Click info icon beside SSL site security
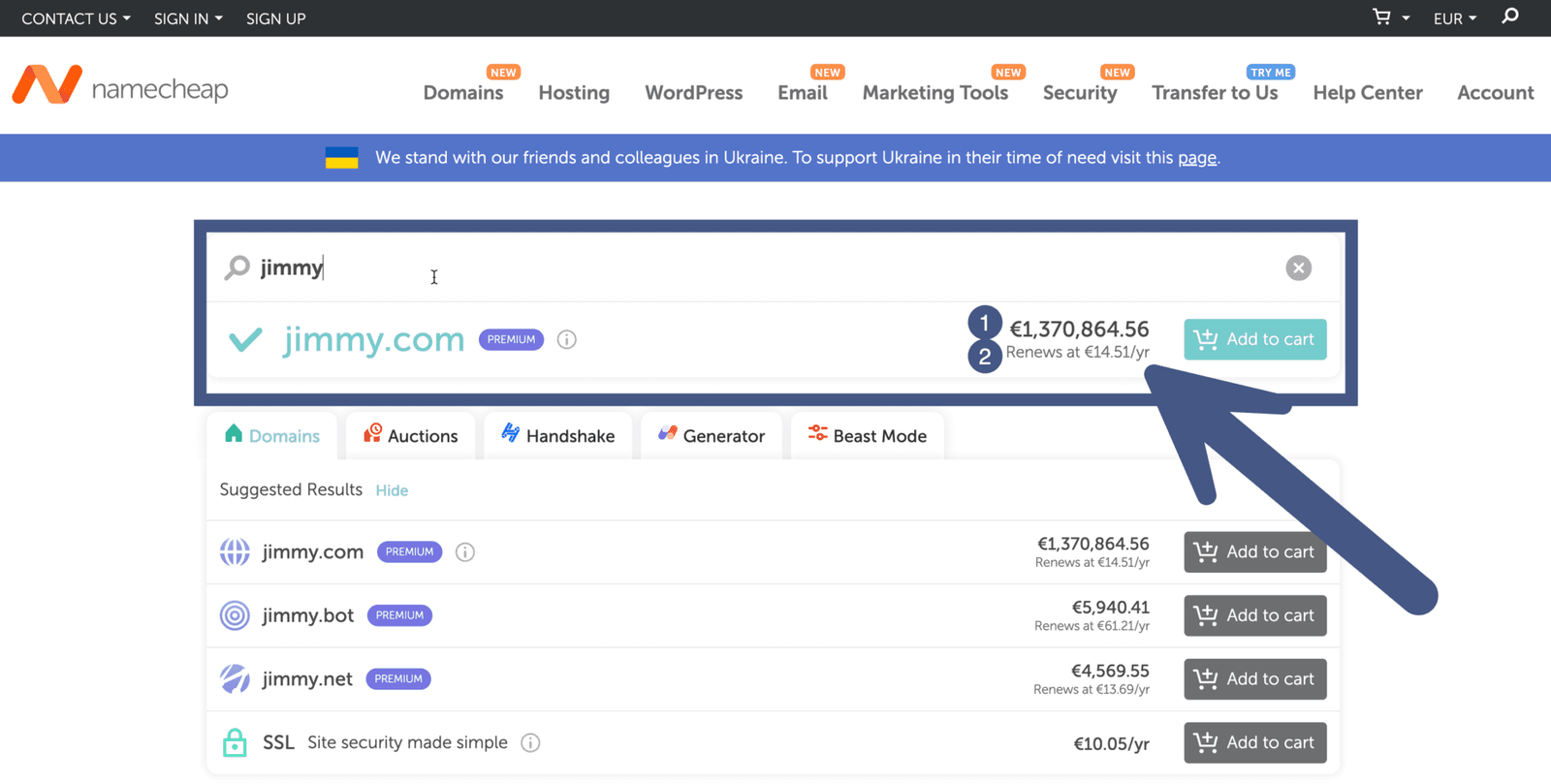 point(530,743)
